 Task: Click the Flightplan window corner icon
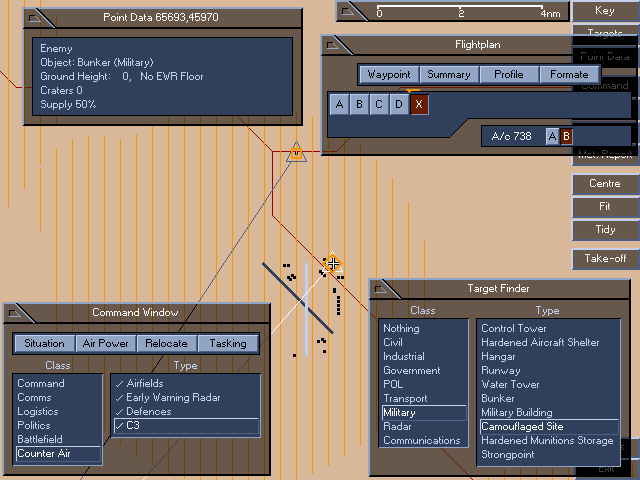pyautogui.click(x=333, y=45)
